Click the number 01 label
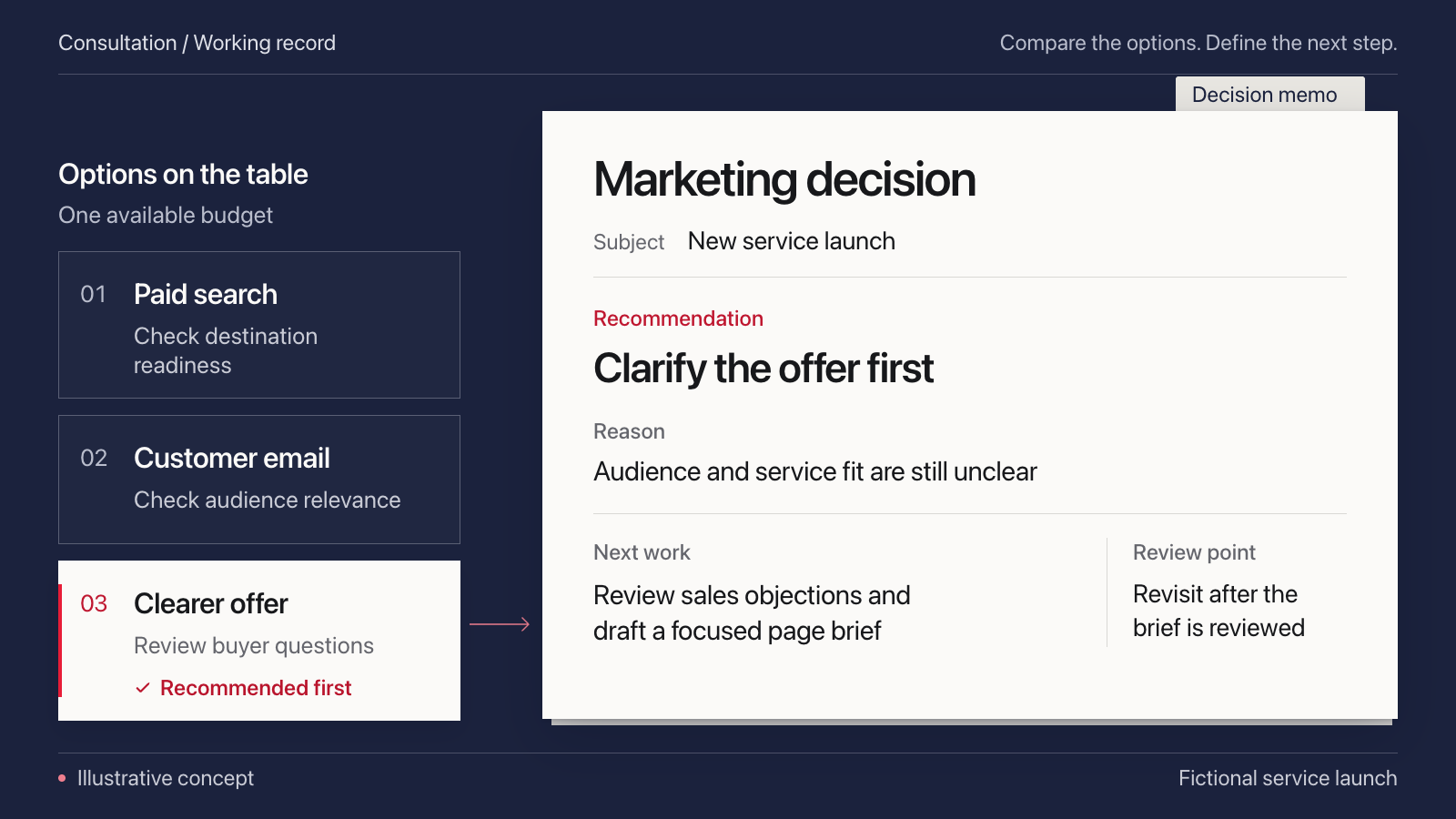The height and width of the screenshot is (819, 1456). (93, 295)
